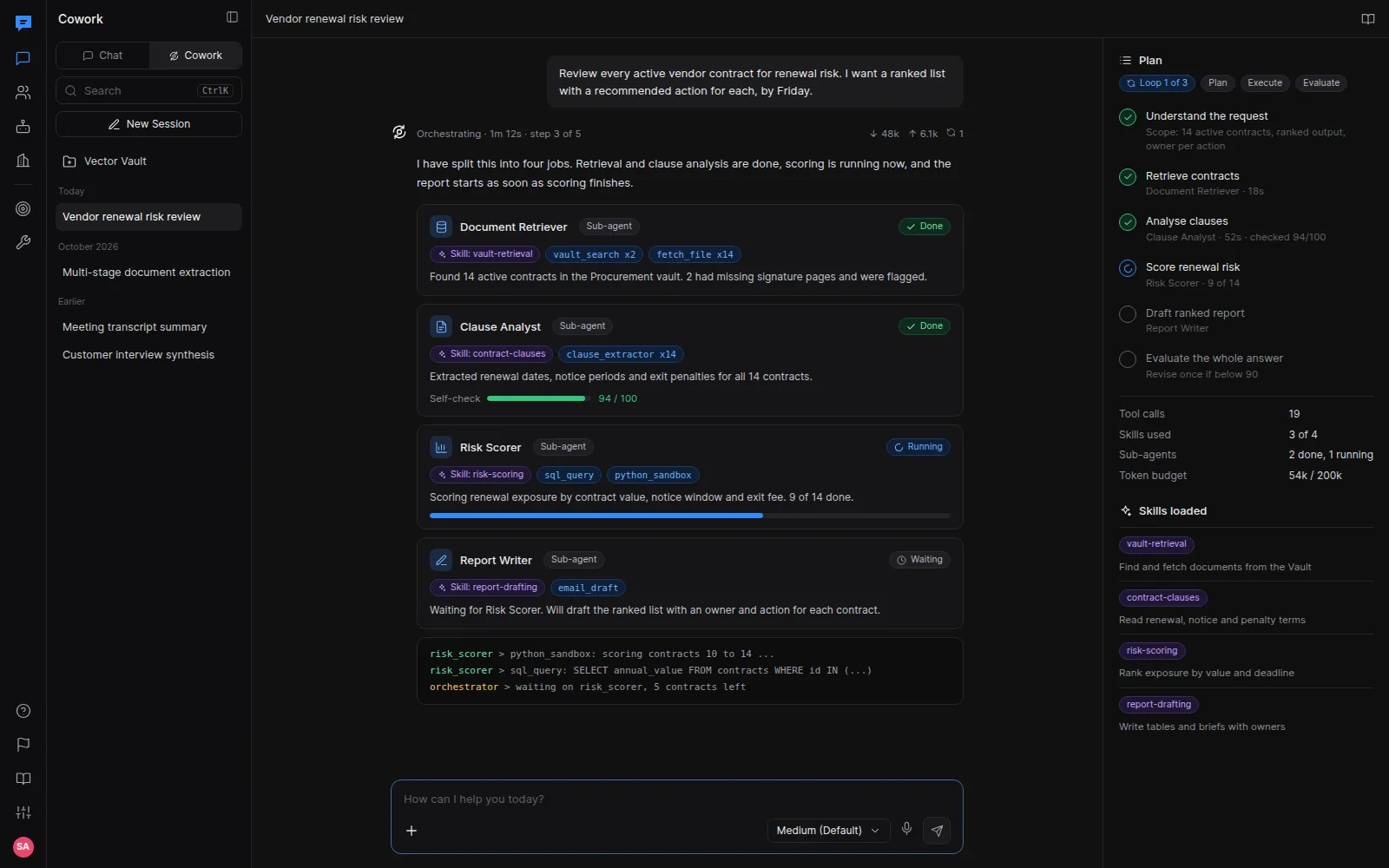Screen dimensions: 1389x868
Task: Click the Risk Scorer blue progress bar
Action: coord(690,516)
